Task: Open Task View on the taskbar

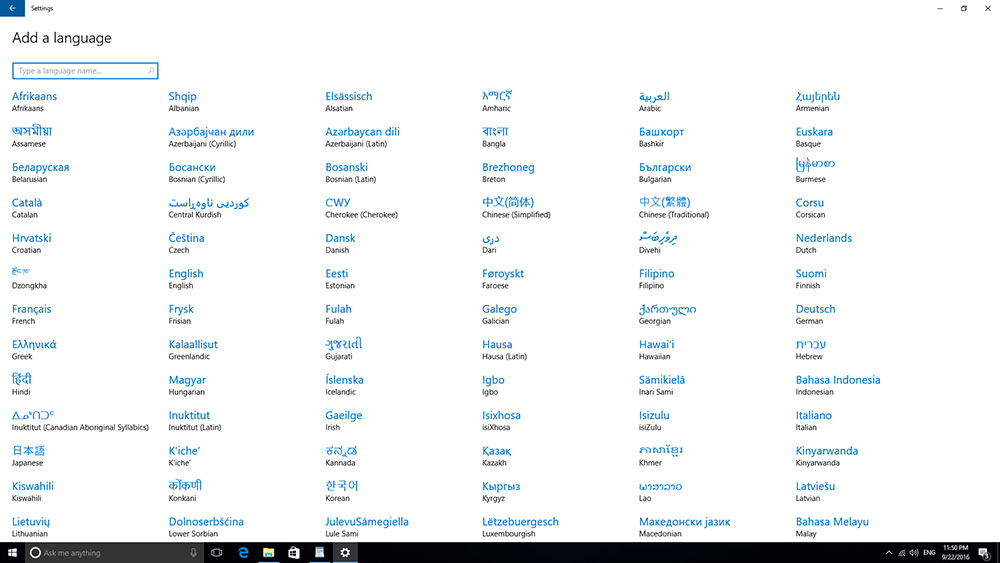Action: (216, 552)
